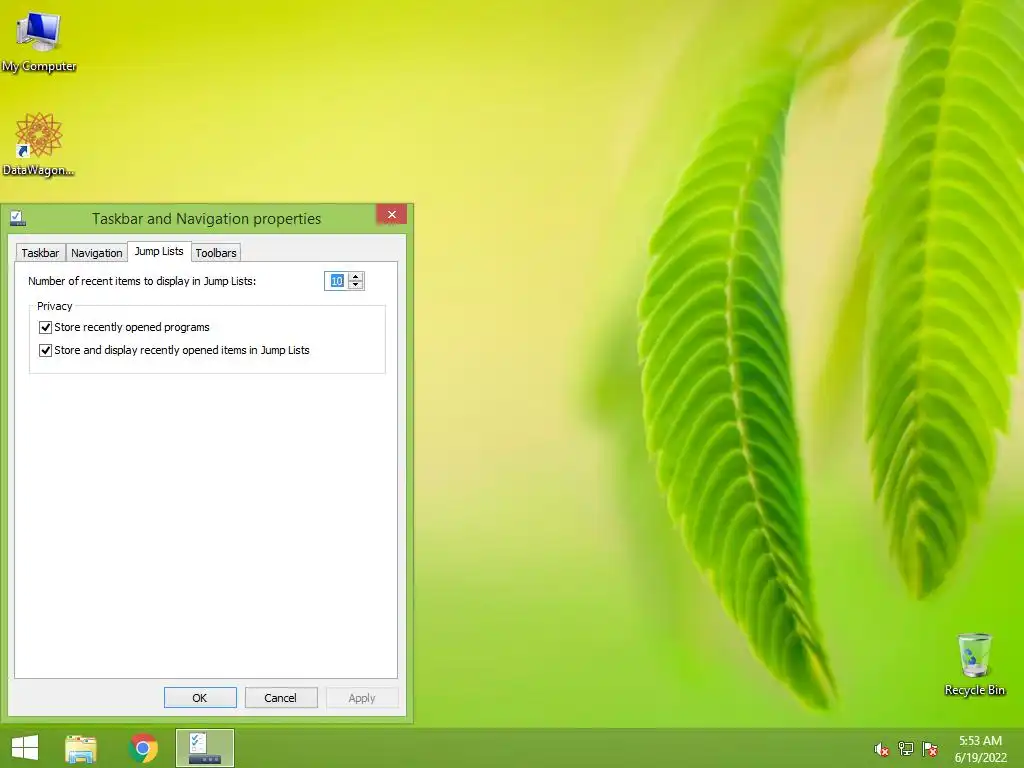Switch to the Navigation tab
Screen dimensions: 1024x768
pos(97,253)
